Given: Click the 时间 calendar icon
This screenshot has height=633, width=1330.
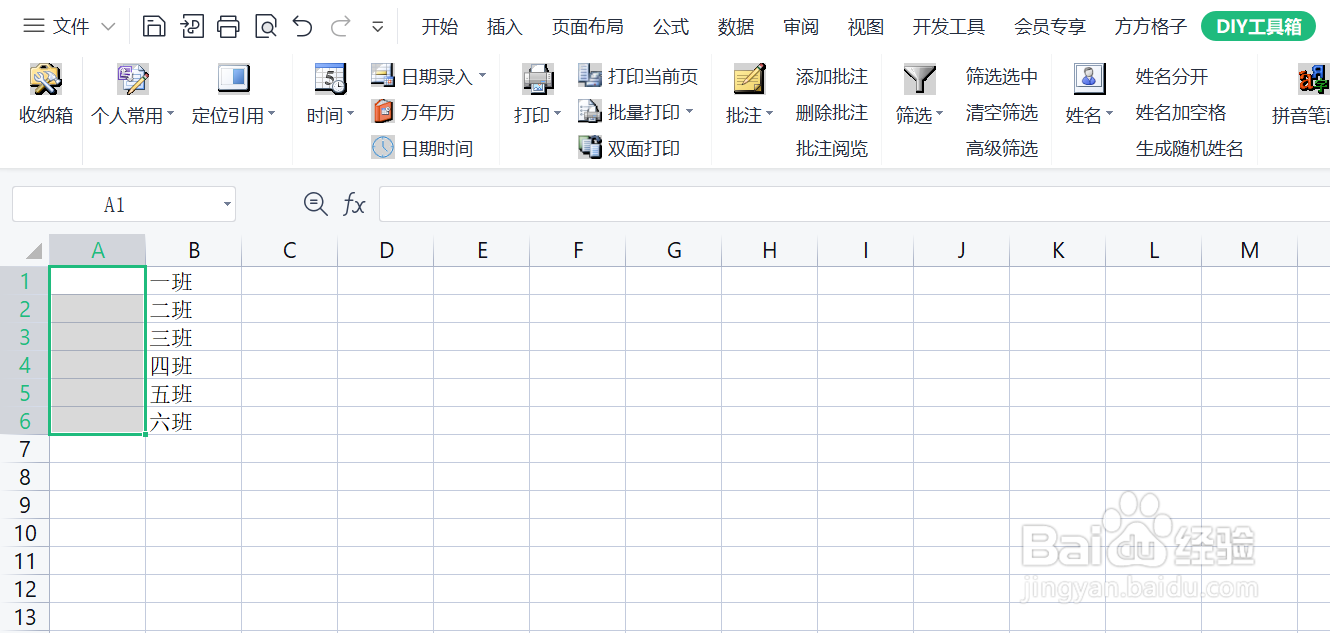Looking at the screenshot, I should 330,79.
